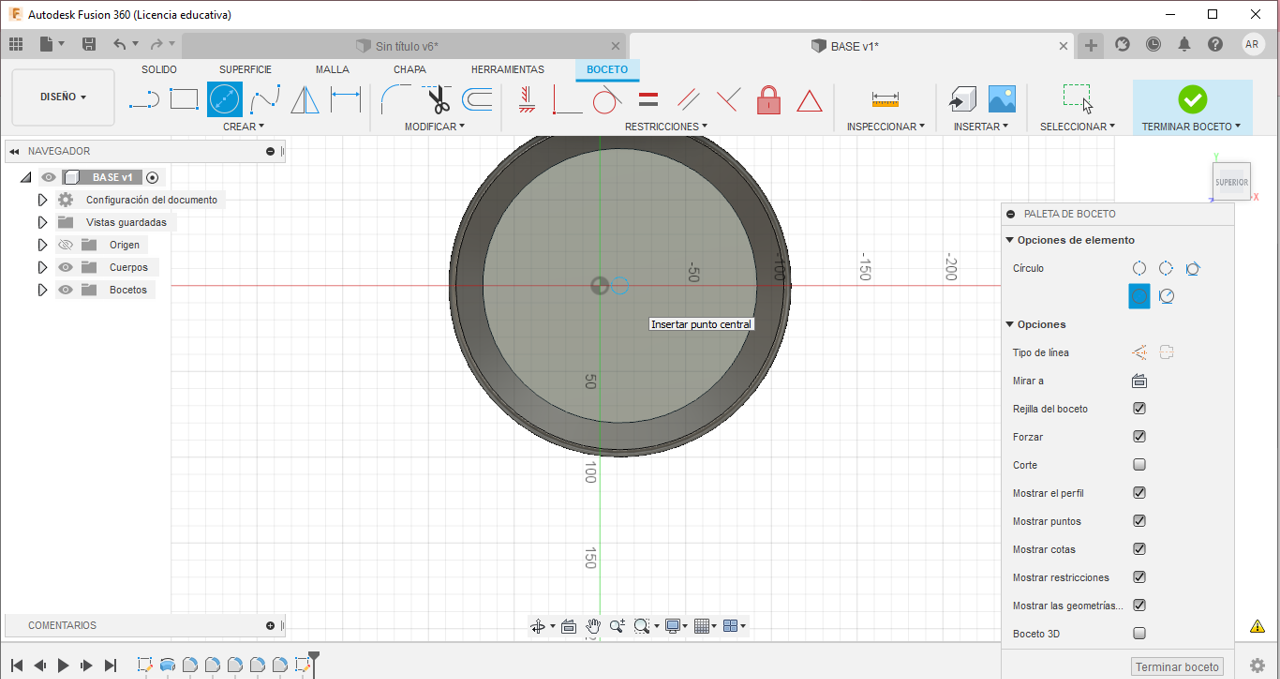Click the yellow warning triangle icon
This screenshot has width=1280, height=679.
pyautogui.click(x=1257, y=626)
